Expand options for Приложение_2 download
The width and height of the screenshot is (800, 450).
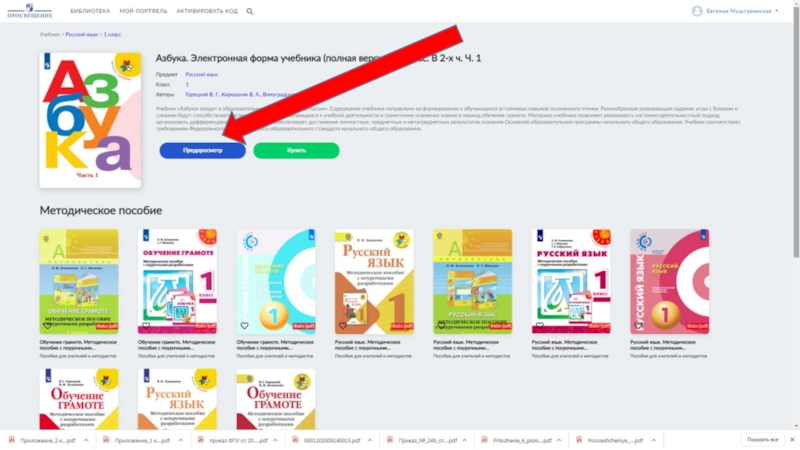(x=86, y=440)
